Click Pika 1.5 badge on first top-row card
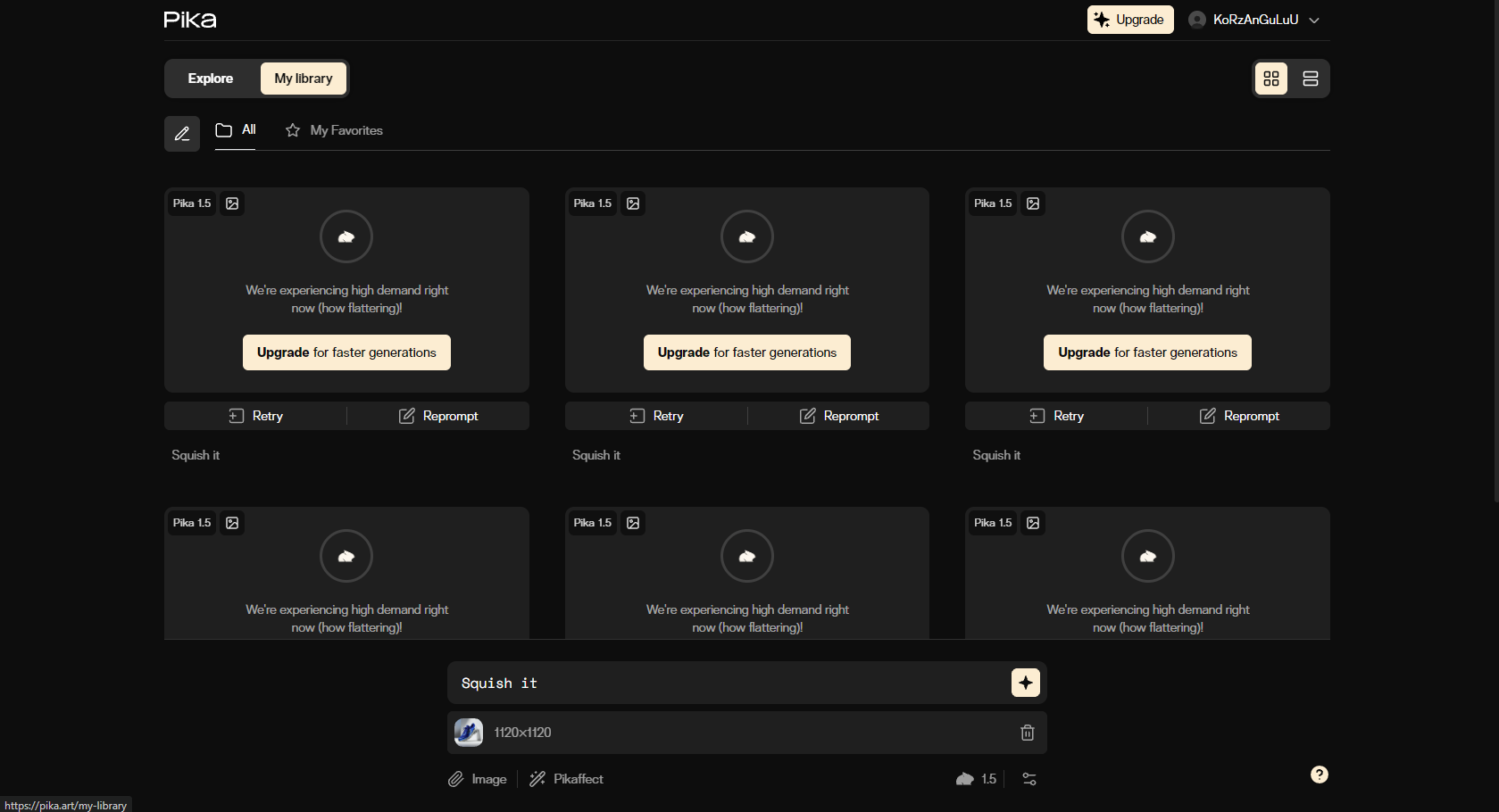Image resolution: width=1499 pixels, height=812 pixels. tap(192, 203)
